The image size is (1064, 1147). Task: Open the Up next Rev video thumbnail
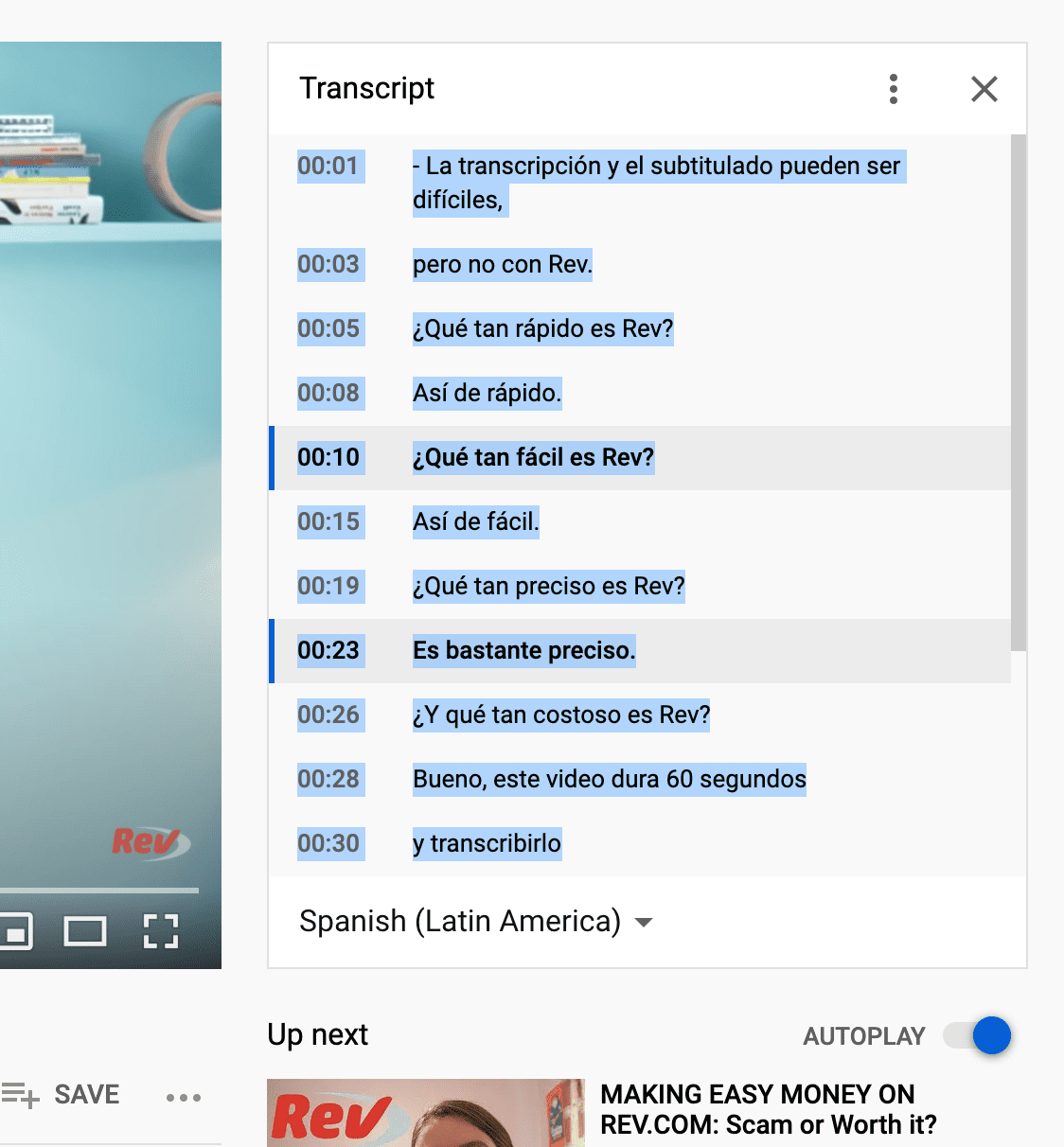coord(426,1113)
